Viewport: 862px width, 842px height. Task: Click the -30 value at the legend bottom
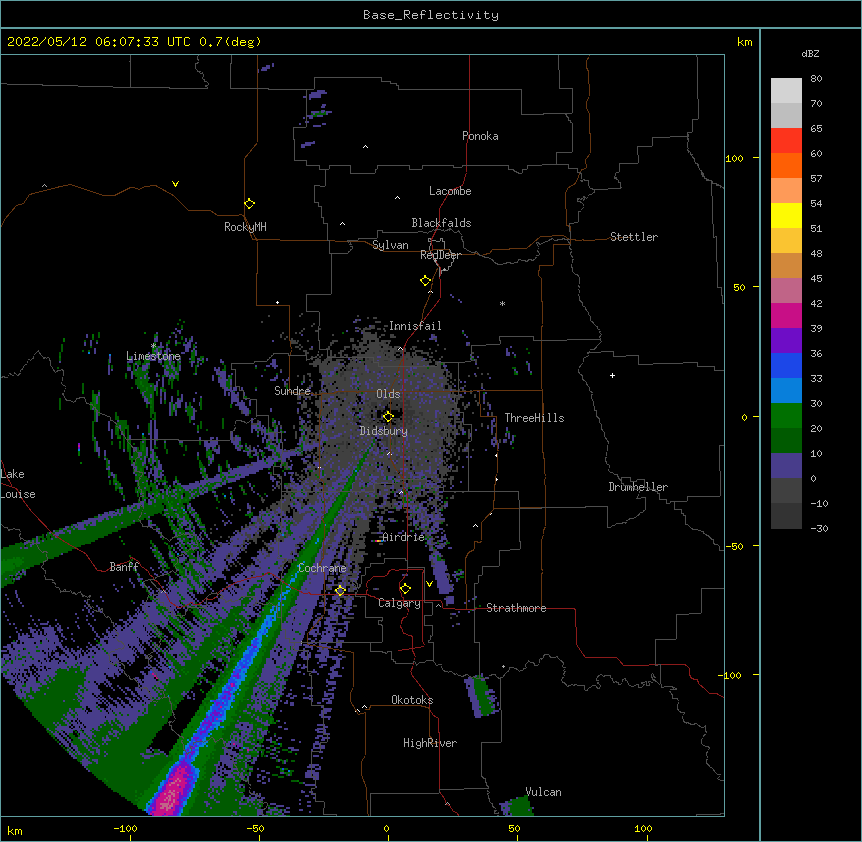click(x=819, y=528)
